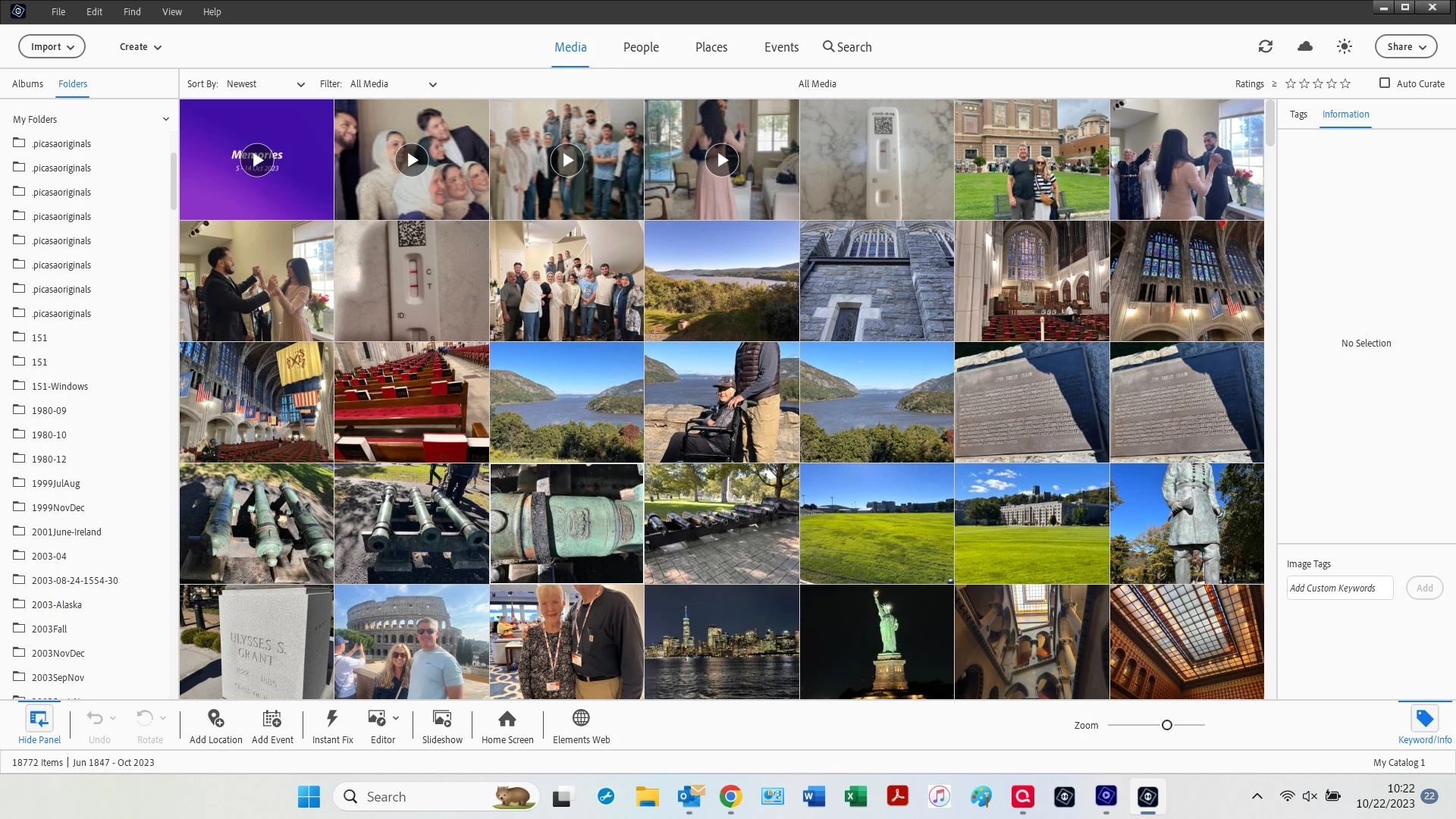Open the cloud storage icon

[1305, 47]
